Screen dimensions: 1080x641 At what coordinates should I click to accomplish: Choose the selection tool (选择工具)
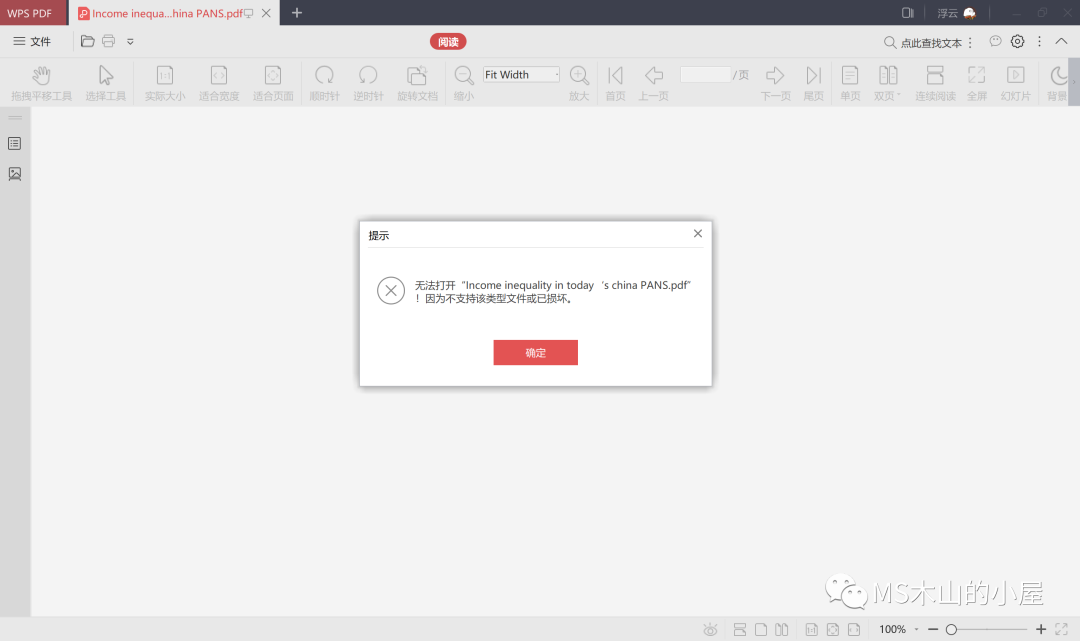pyautogui.click(x=105, y=83)
